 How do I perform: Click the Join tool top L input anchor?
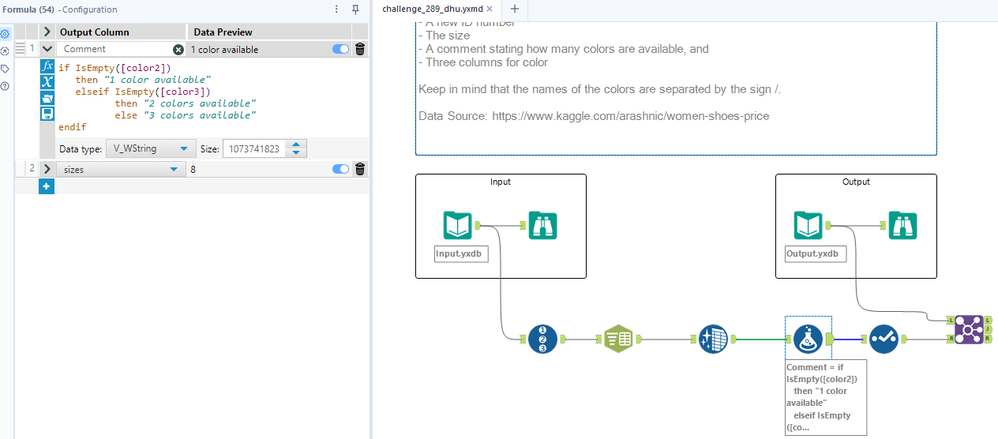click(x=950, y=320)
